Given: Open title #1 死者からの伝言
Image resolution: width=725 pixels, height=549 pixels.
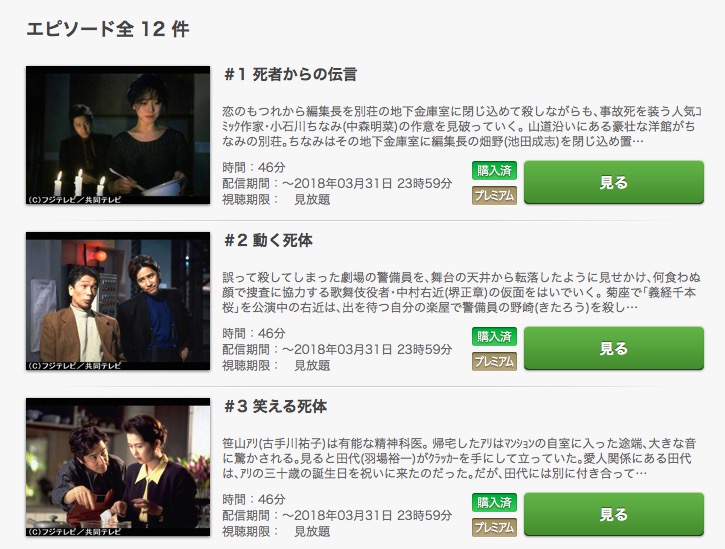Looking at the screenshot, I should pyautogui.click(x=290, y=74).
